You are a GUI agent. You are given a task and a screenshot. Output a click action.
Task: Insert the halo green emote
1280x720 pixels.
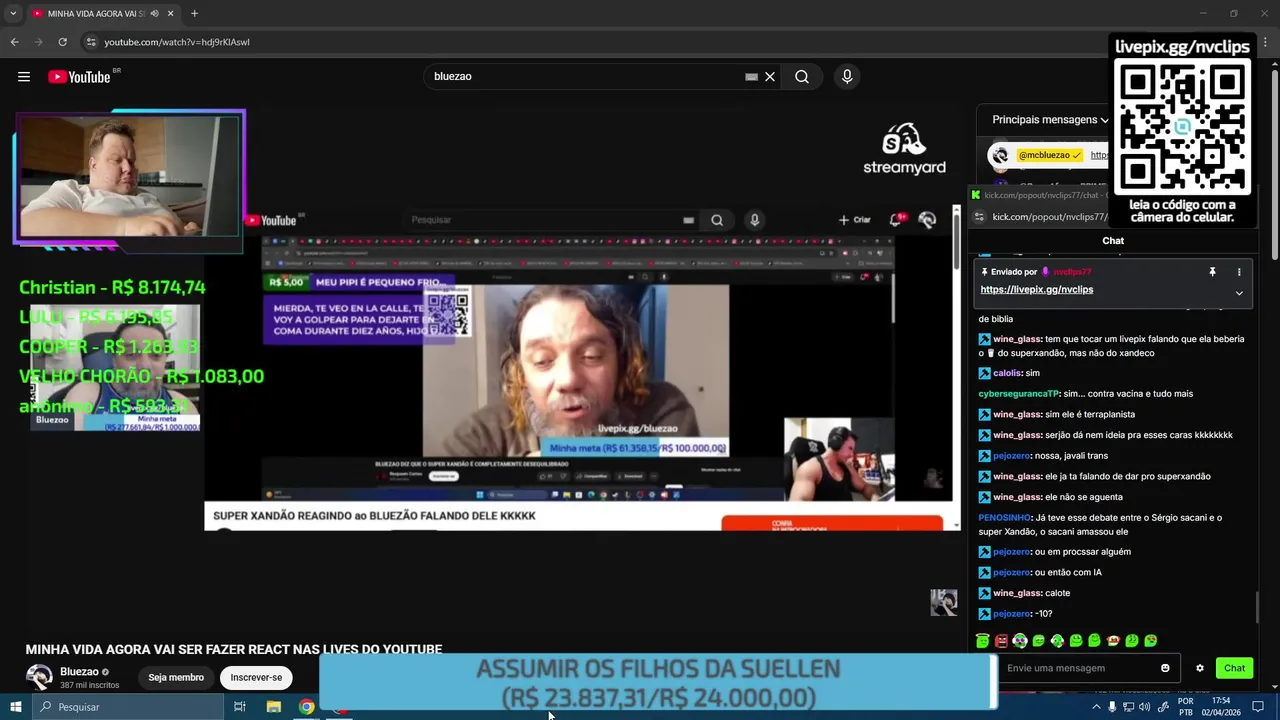pyautogui.click(x=983, y=641)
